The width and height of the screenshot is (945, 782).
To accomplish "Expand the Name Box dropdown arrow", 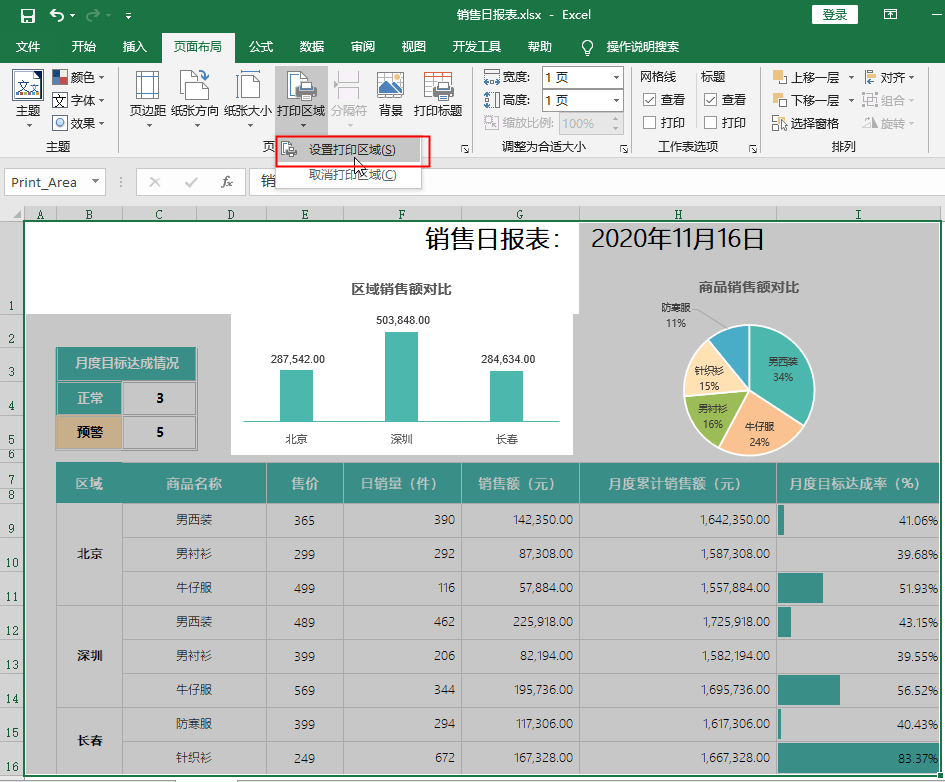I will pyautogui.click(x=95, y=181).
